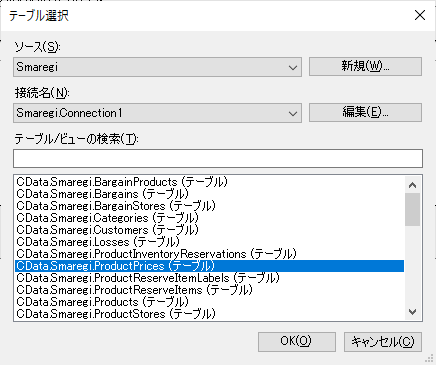The image size is (436, 365).
Task: Select CData.Smaregi.Customers table row
Action: pyautogui.click(x=209, y=230)
